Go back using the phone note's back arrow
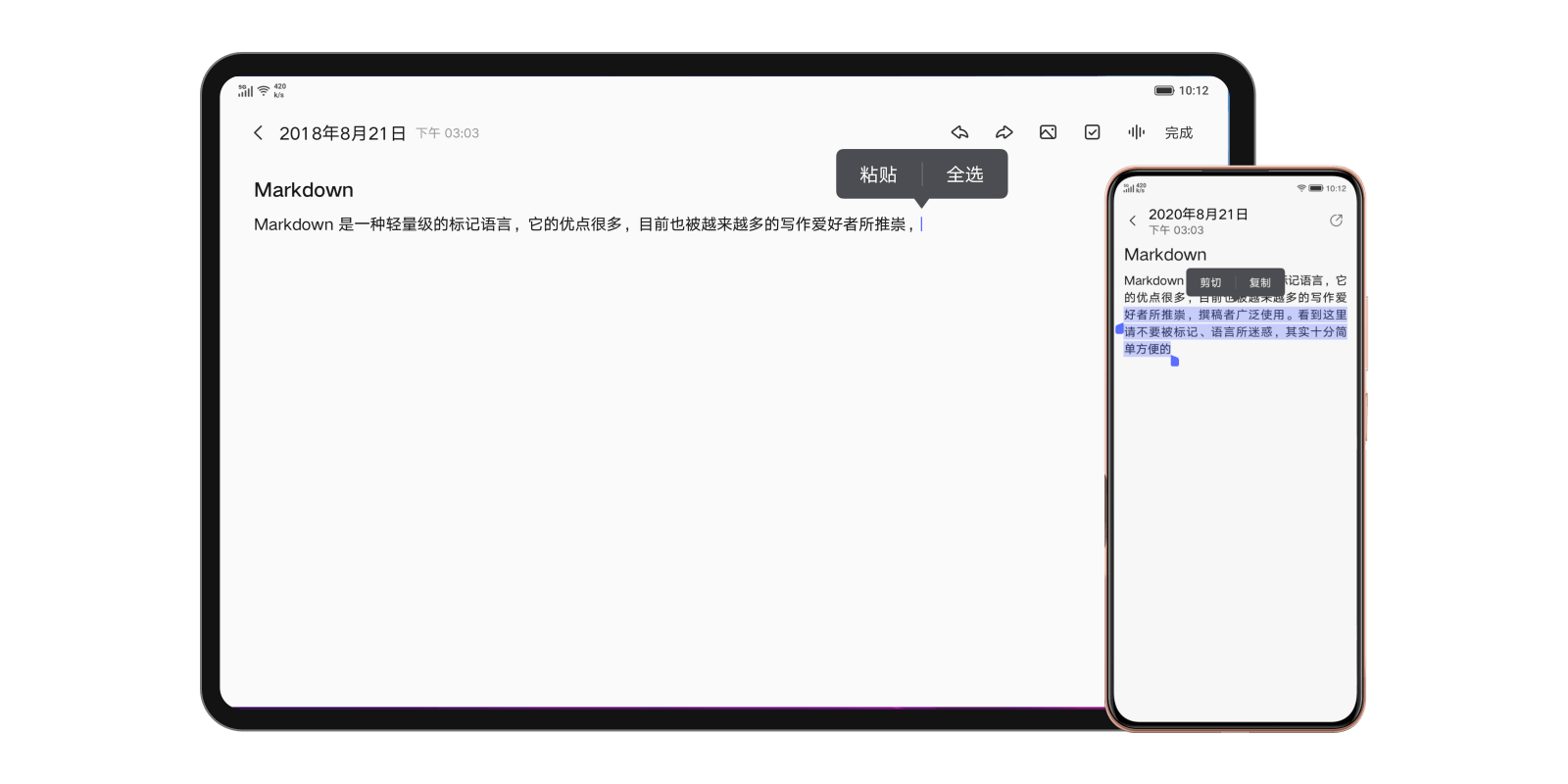 pyautogui.click(x=1133, y=220)
